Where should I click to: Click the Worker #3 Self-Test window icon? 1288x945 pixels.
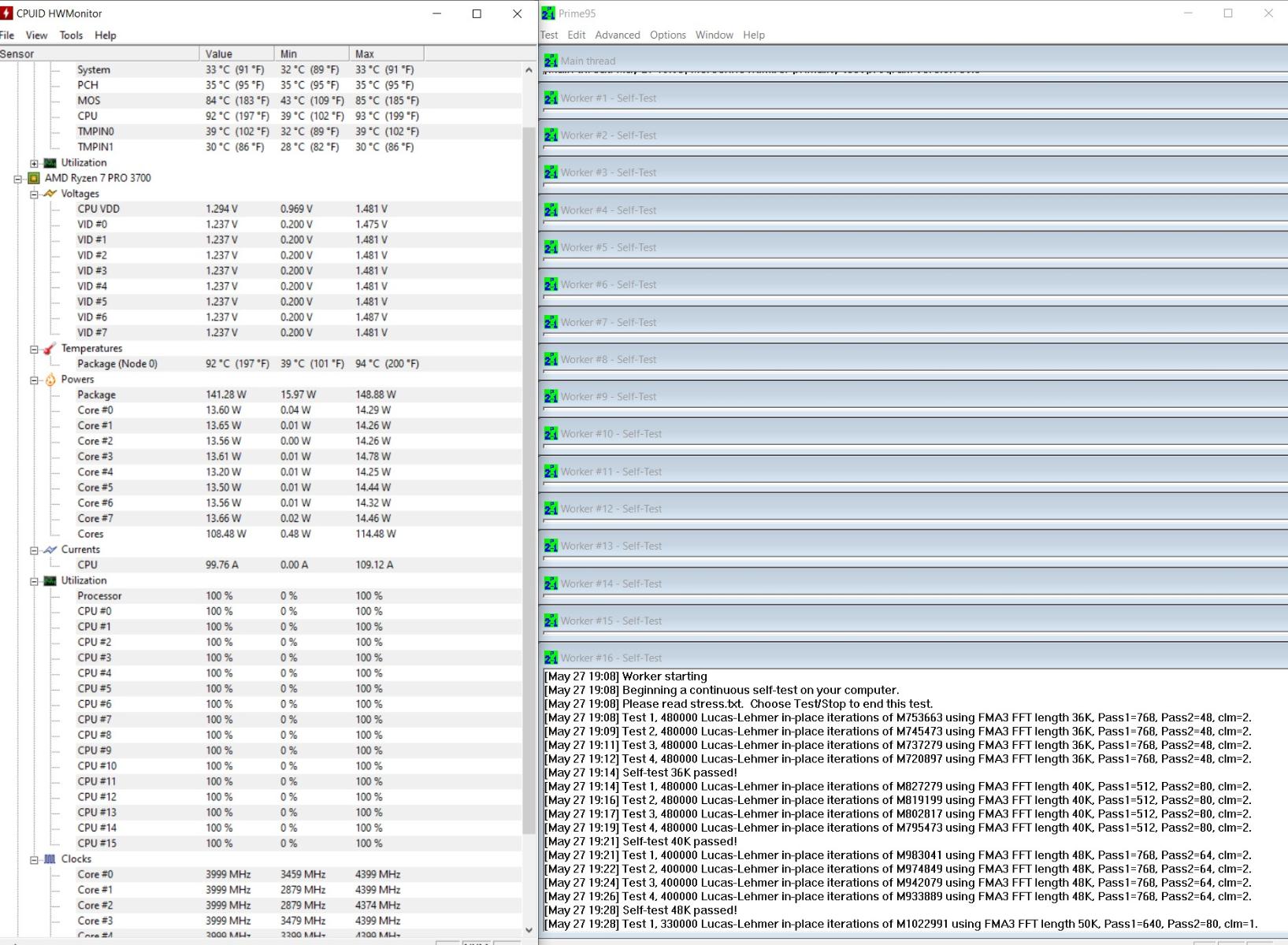coord(551,172)
